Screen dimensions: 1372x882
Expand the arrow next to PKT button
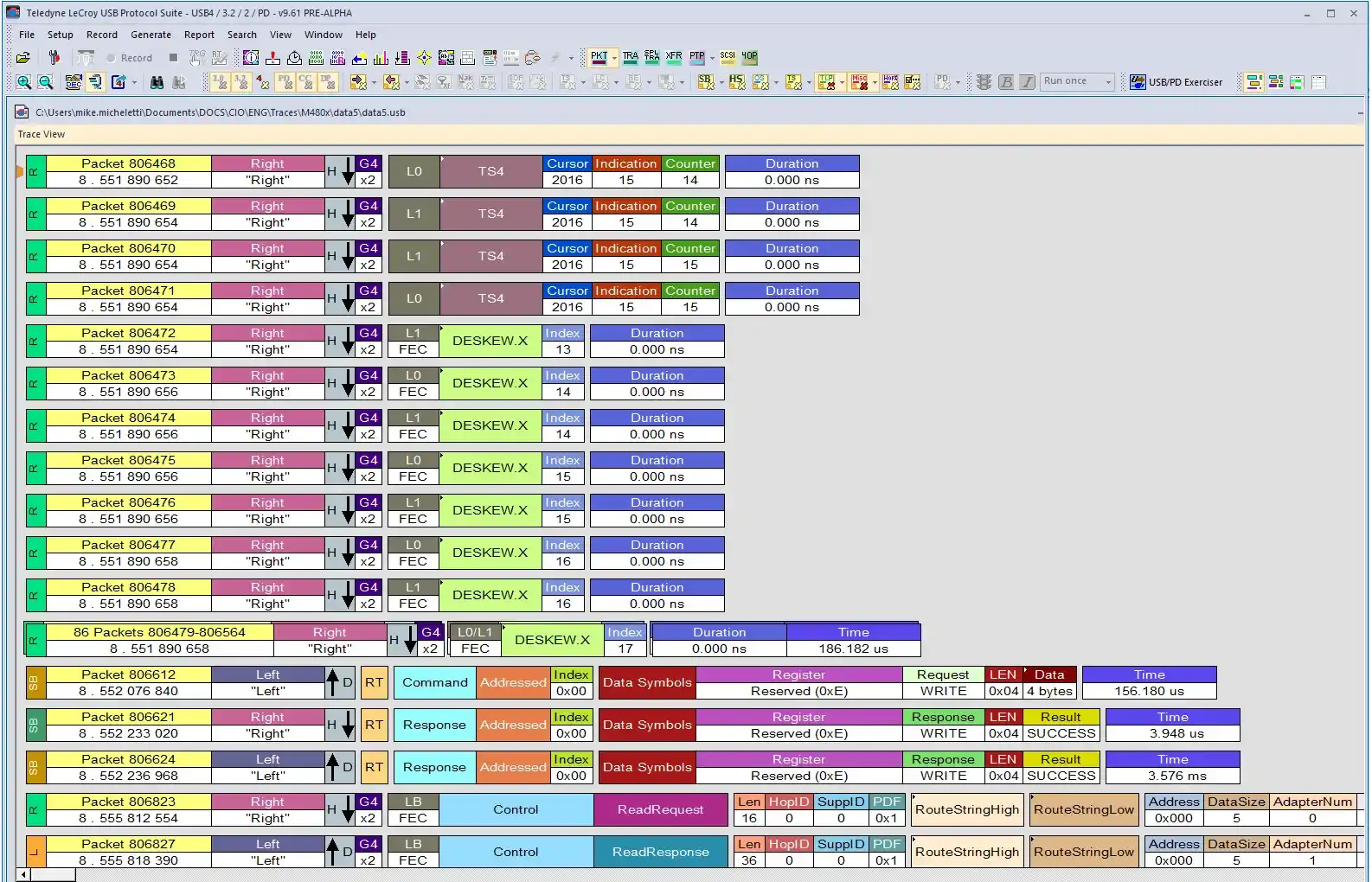[x=614, y=59]
